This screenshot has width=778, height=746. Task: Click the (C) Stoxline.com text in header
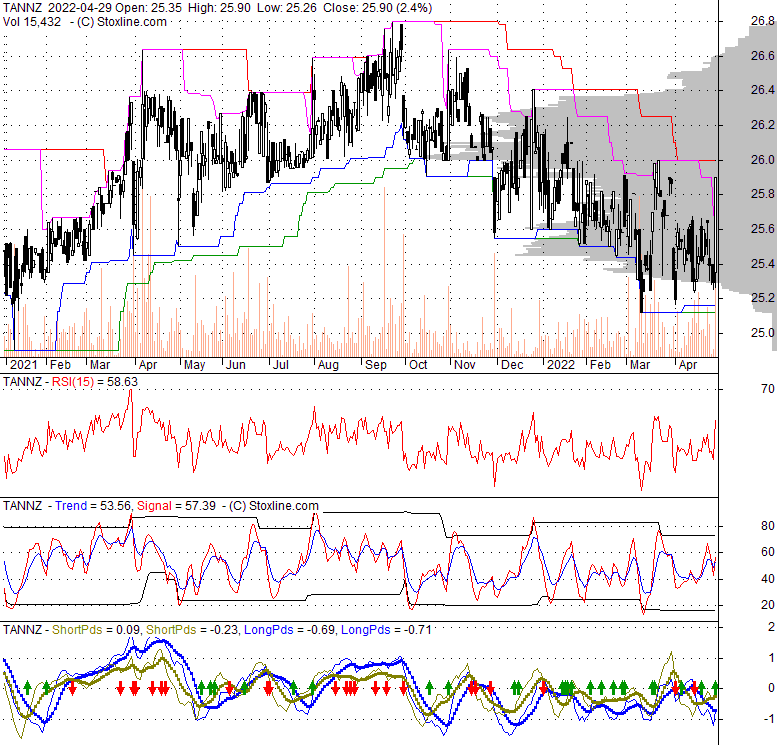tap(122, 22)
